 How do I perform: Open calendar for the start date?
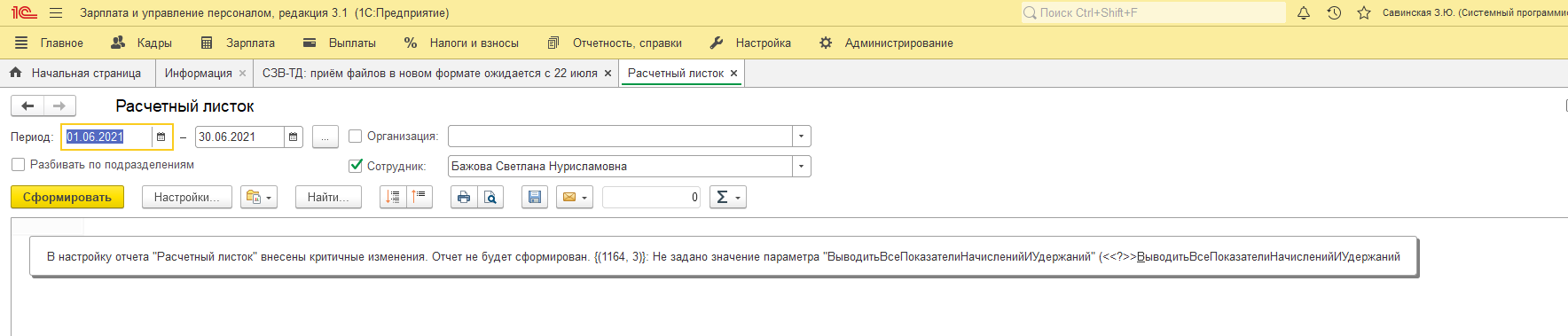click(x=161, y=137)
